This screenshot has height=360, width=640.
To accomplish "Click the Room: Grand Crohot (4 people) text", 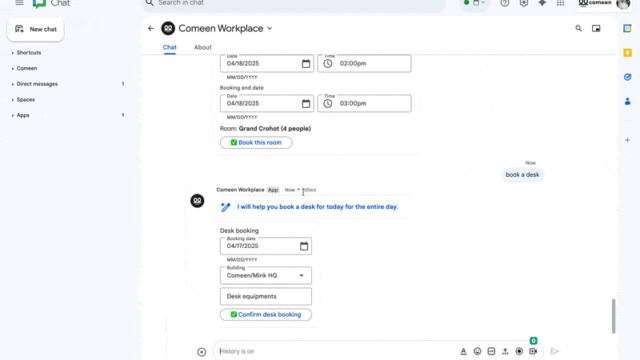I will (265, 129).
